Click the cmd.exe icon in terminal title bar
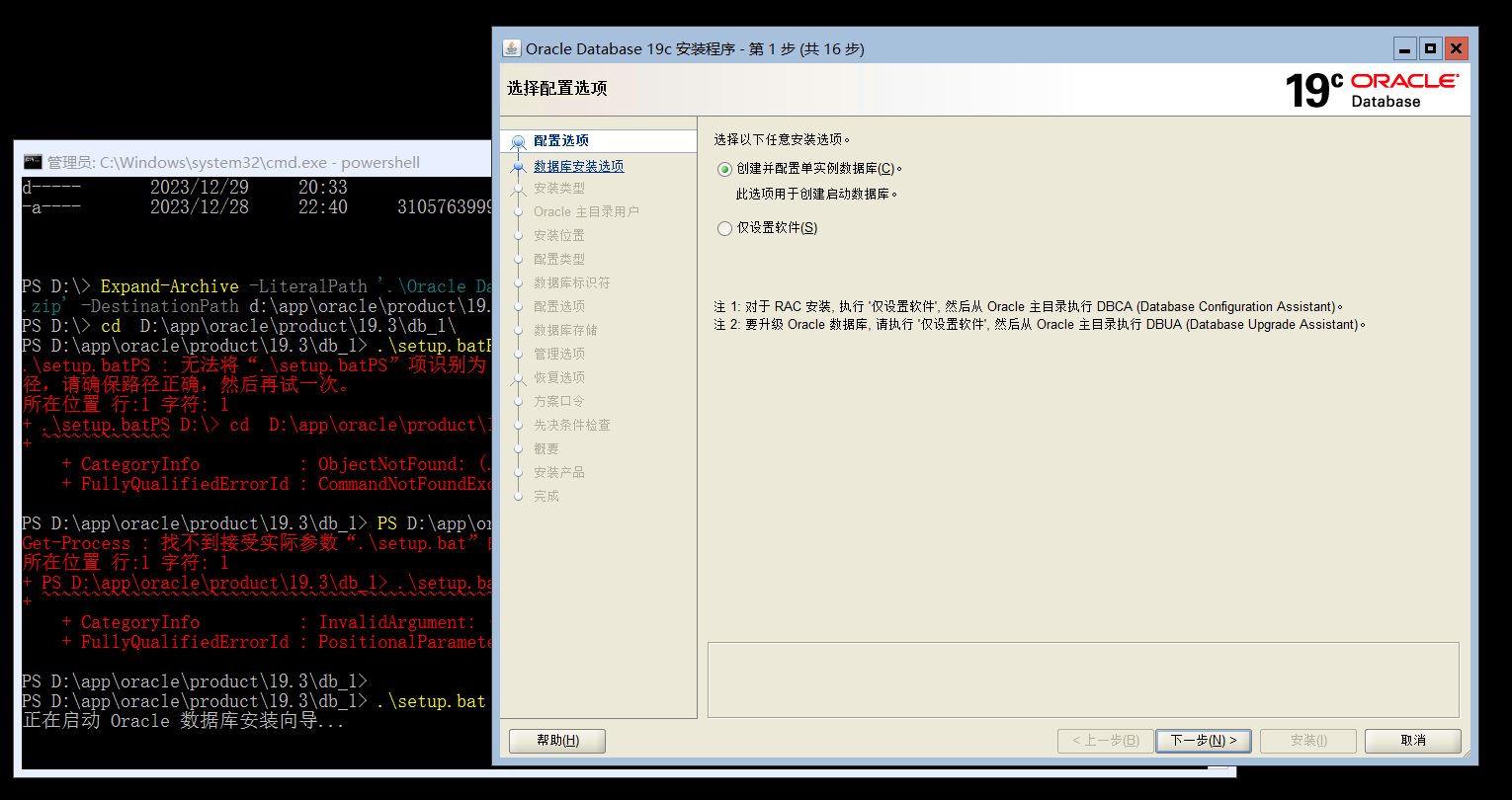This screenshot has height=800, width=1512. (35, 159)
